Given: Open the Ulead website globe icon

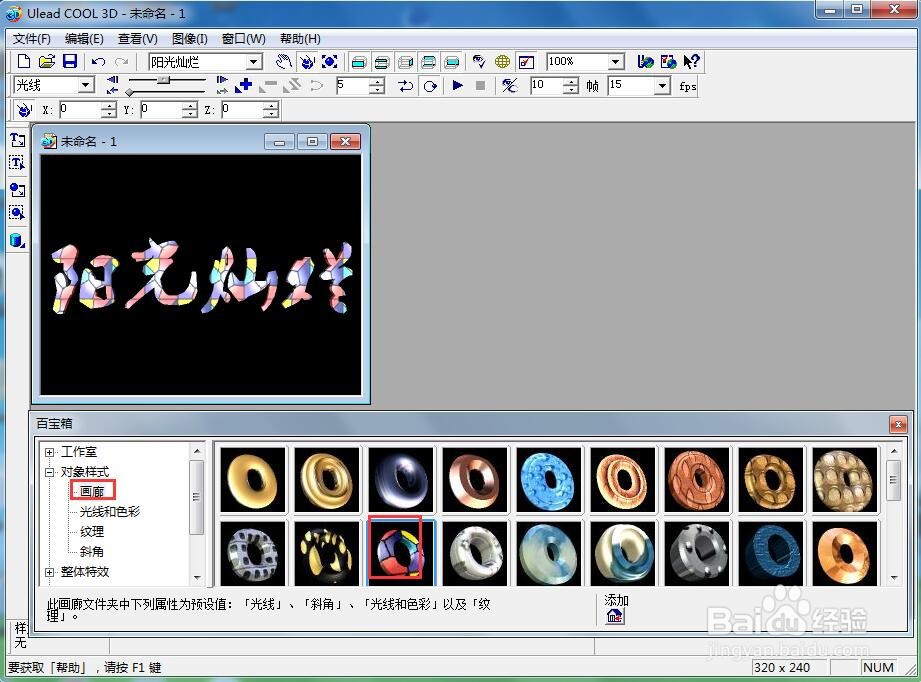Looking at the screenshot, I should click(x=646, y=61).
